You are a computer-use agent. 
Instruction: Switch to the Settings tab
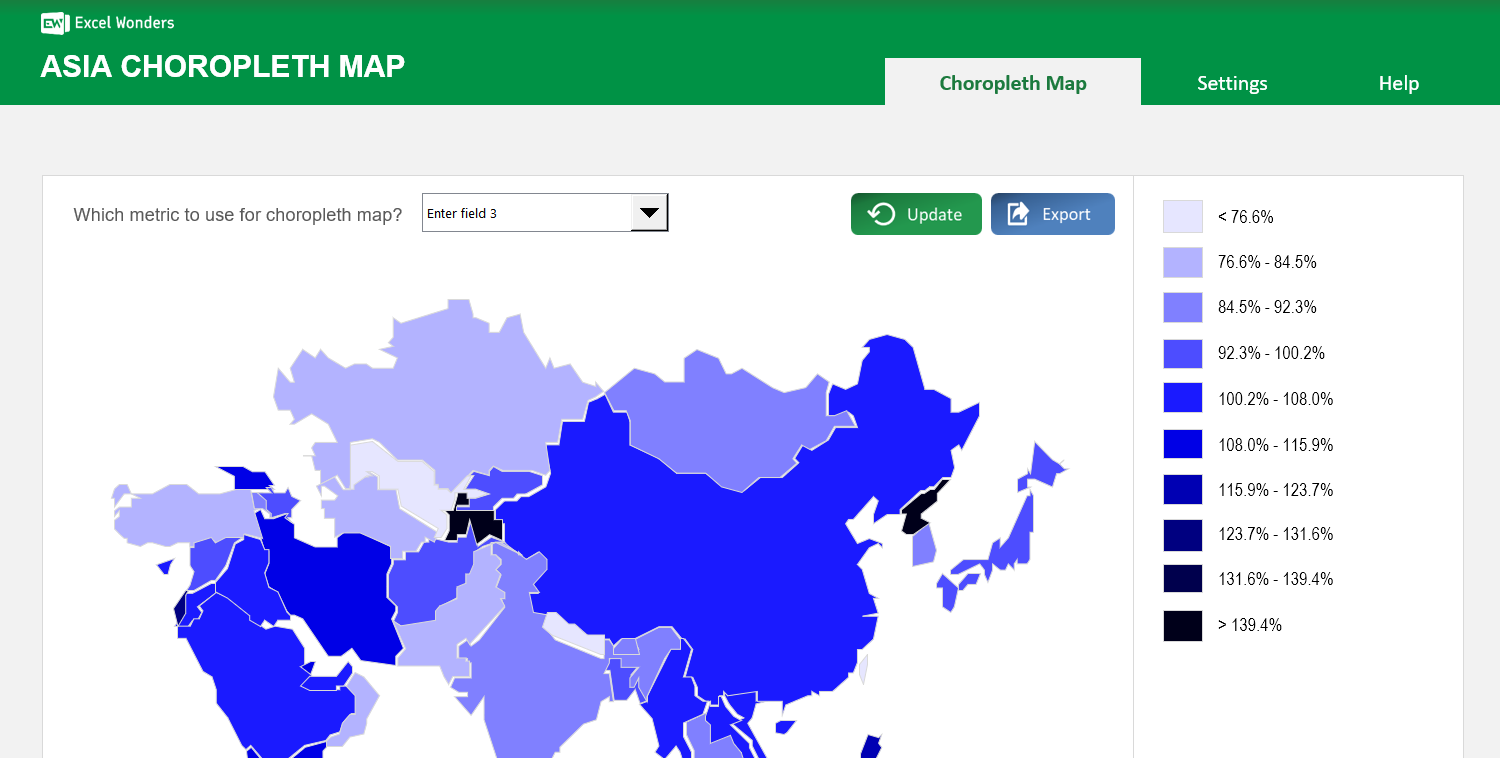point(1232,83)
